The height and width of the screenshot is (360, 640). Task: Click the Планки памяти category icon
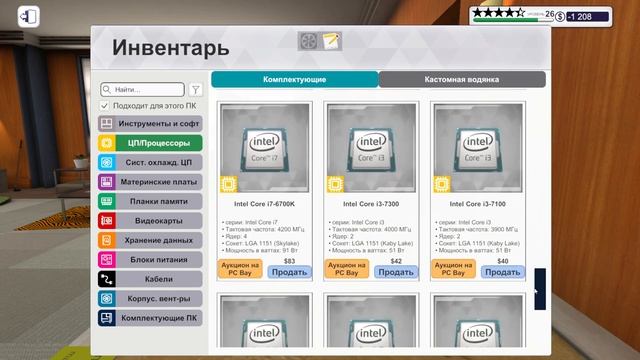coord(107,201)
